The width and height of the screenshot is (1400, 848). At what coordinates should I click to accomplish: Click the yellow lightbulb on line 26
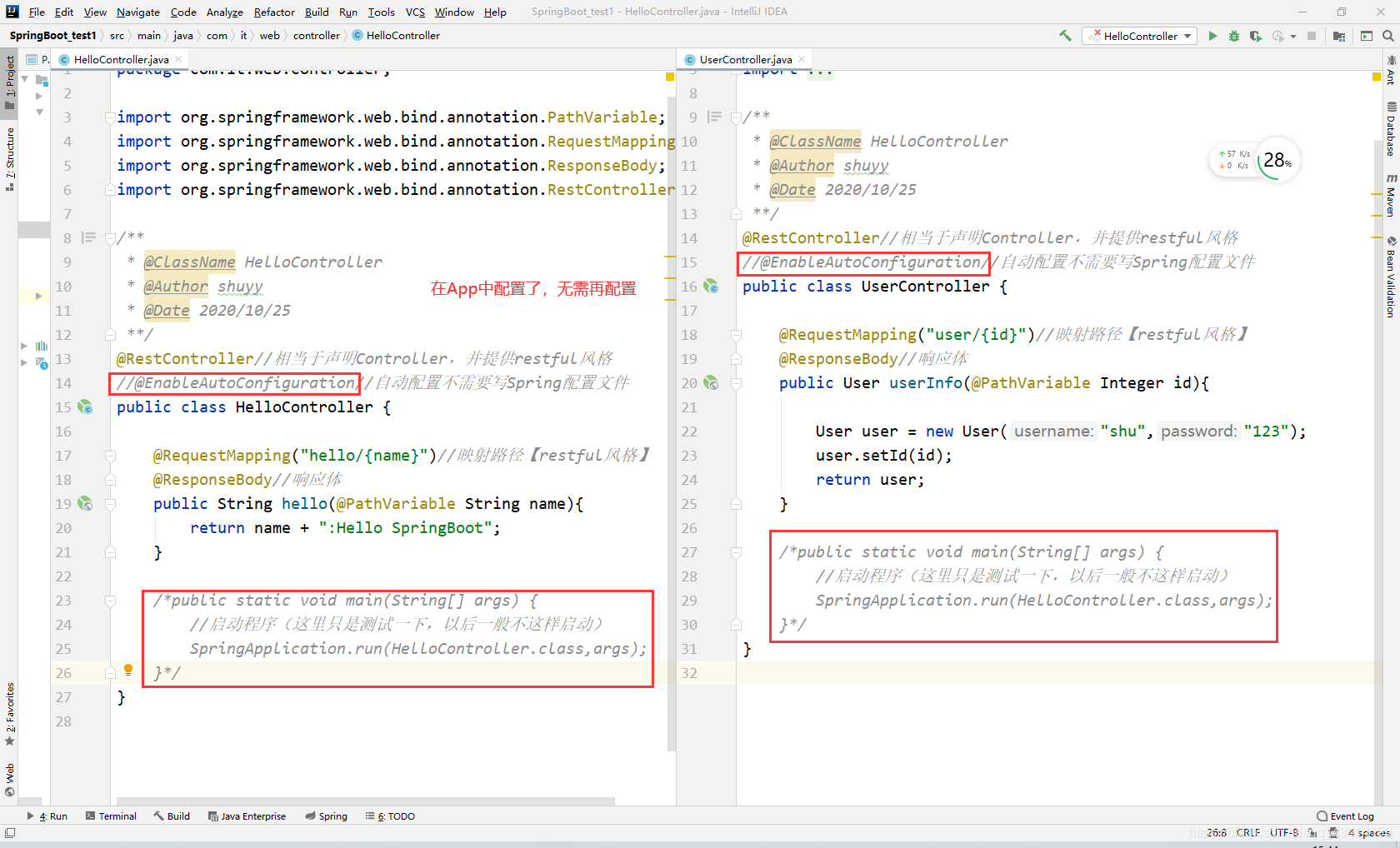[128, 671]
